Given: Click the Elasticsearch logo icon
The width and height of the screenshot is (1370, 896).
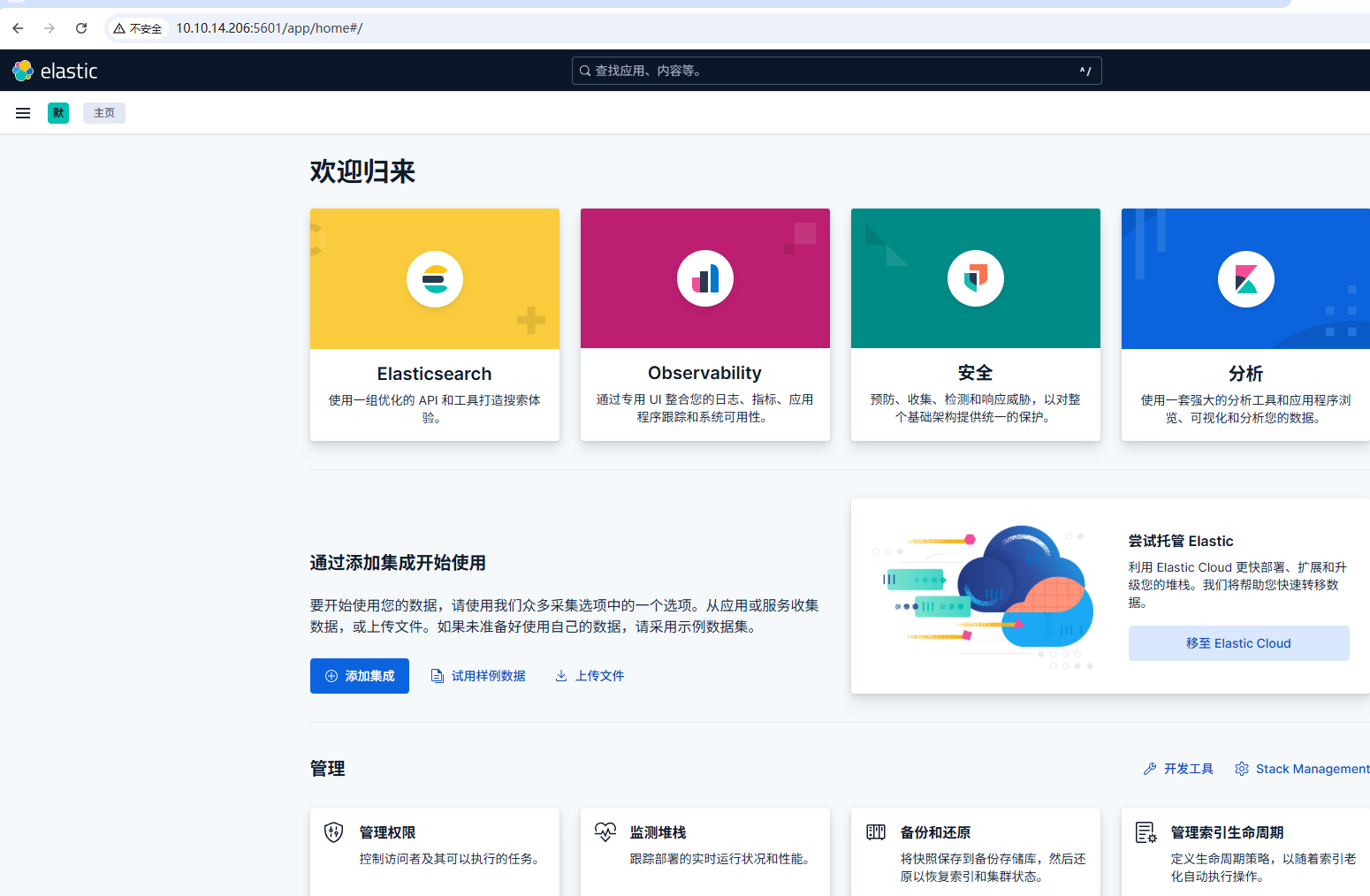Looking at the screenshot, I should click(x=435, y=279).
